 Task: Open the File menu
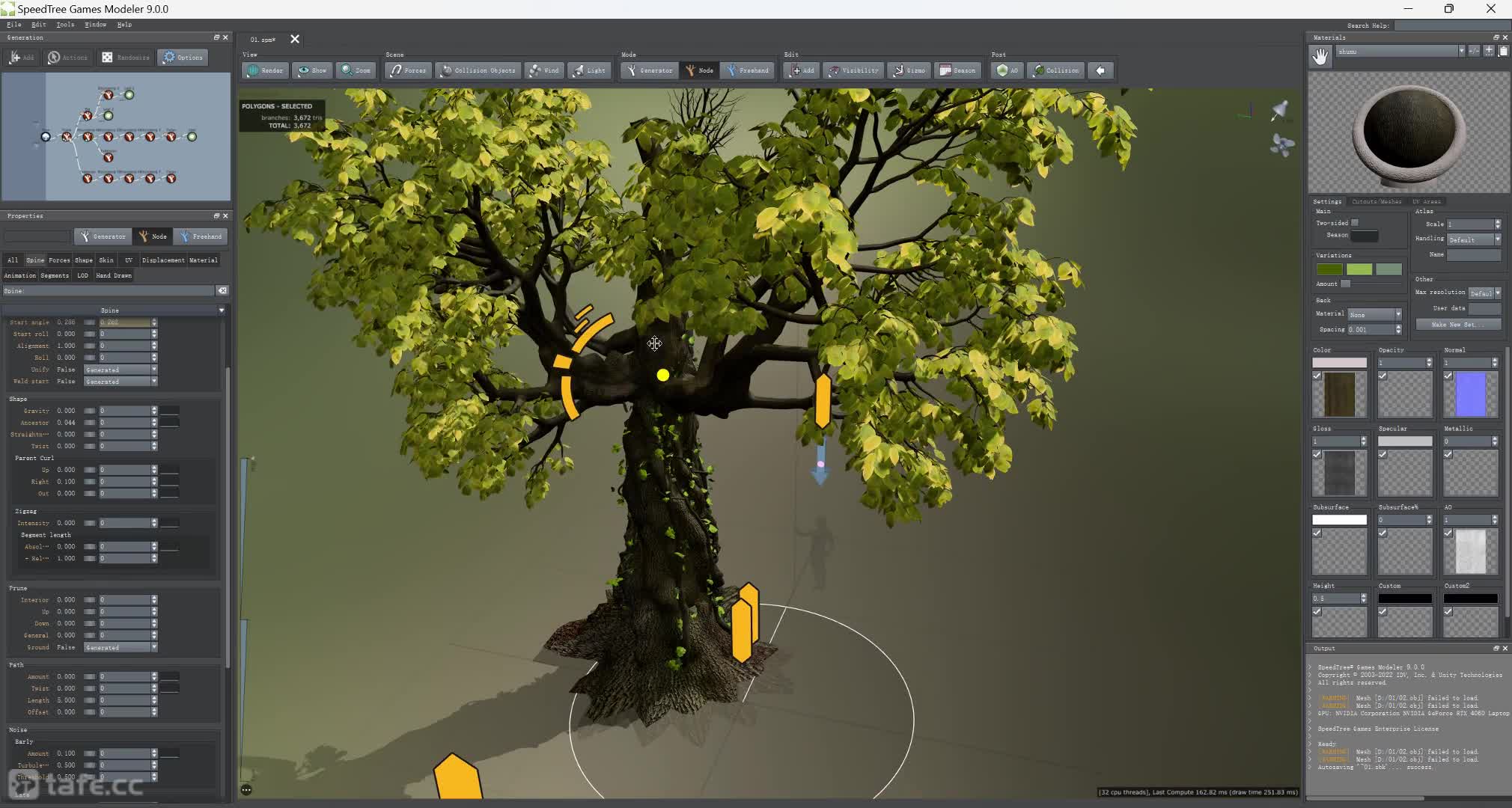(x=13, y=25)
